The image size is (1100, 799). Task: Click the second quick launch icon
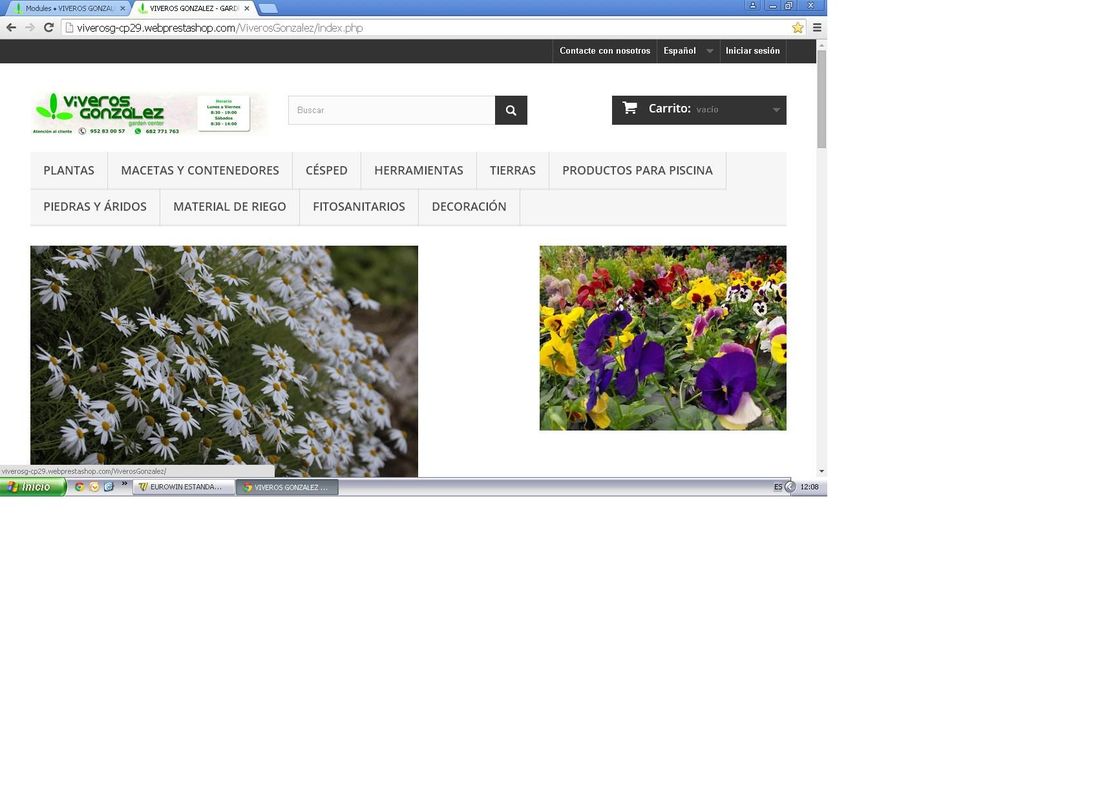coord(94,487)
